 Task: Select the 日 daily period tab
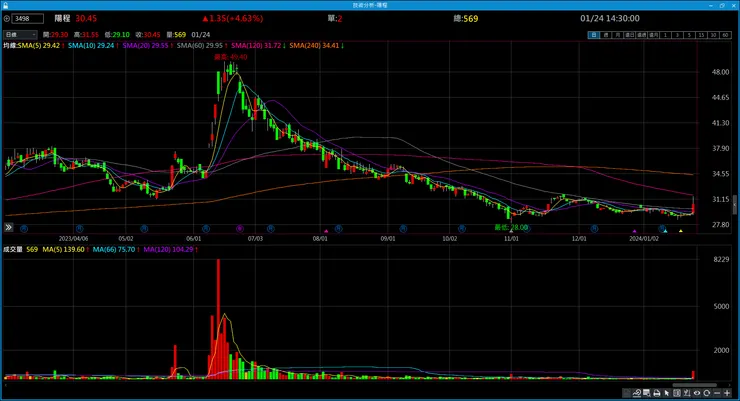pos(593,35)
